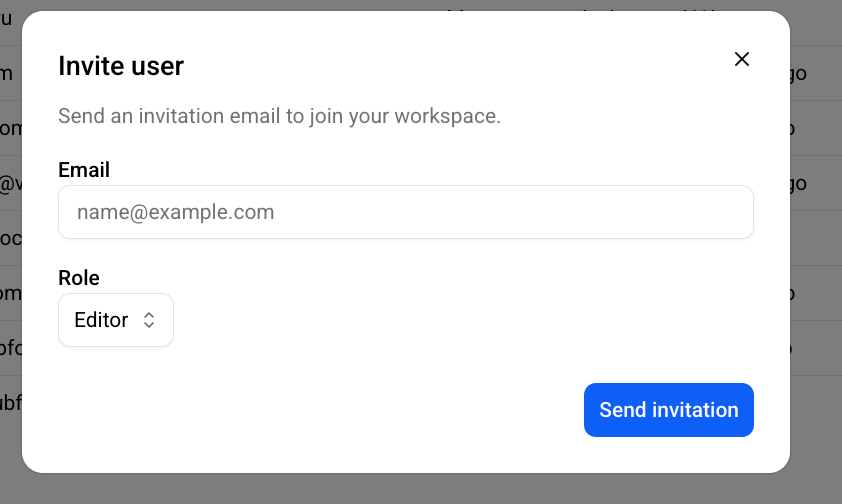Click the Role field label
Viewport: 842px width, 504px height.
79,278
